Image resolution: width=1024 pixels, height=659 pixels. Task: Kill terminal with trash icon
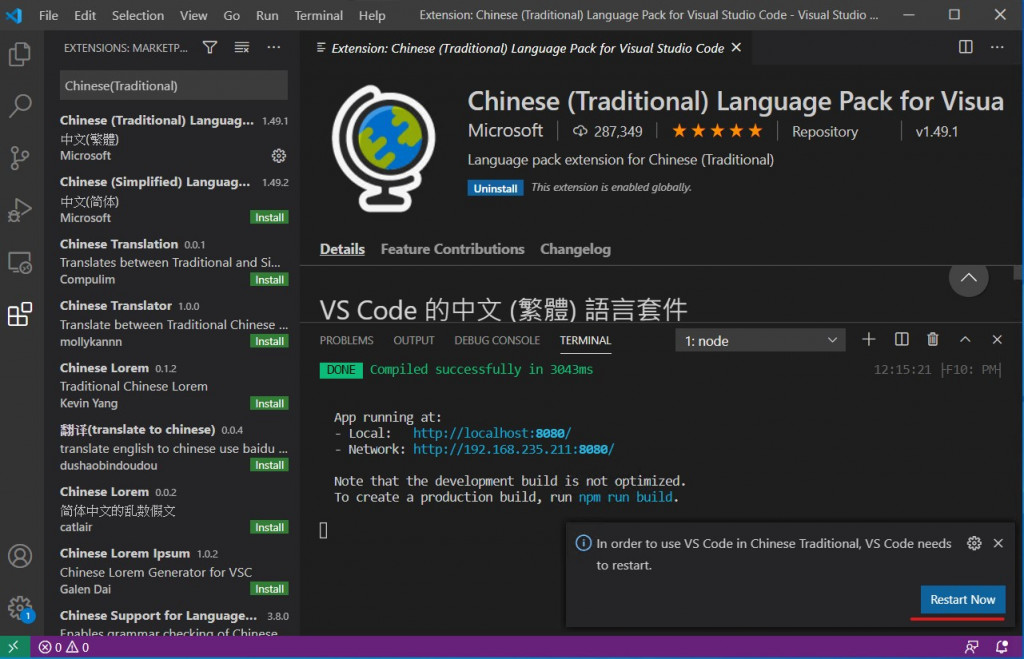[x=933, y=340]
